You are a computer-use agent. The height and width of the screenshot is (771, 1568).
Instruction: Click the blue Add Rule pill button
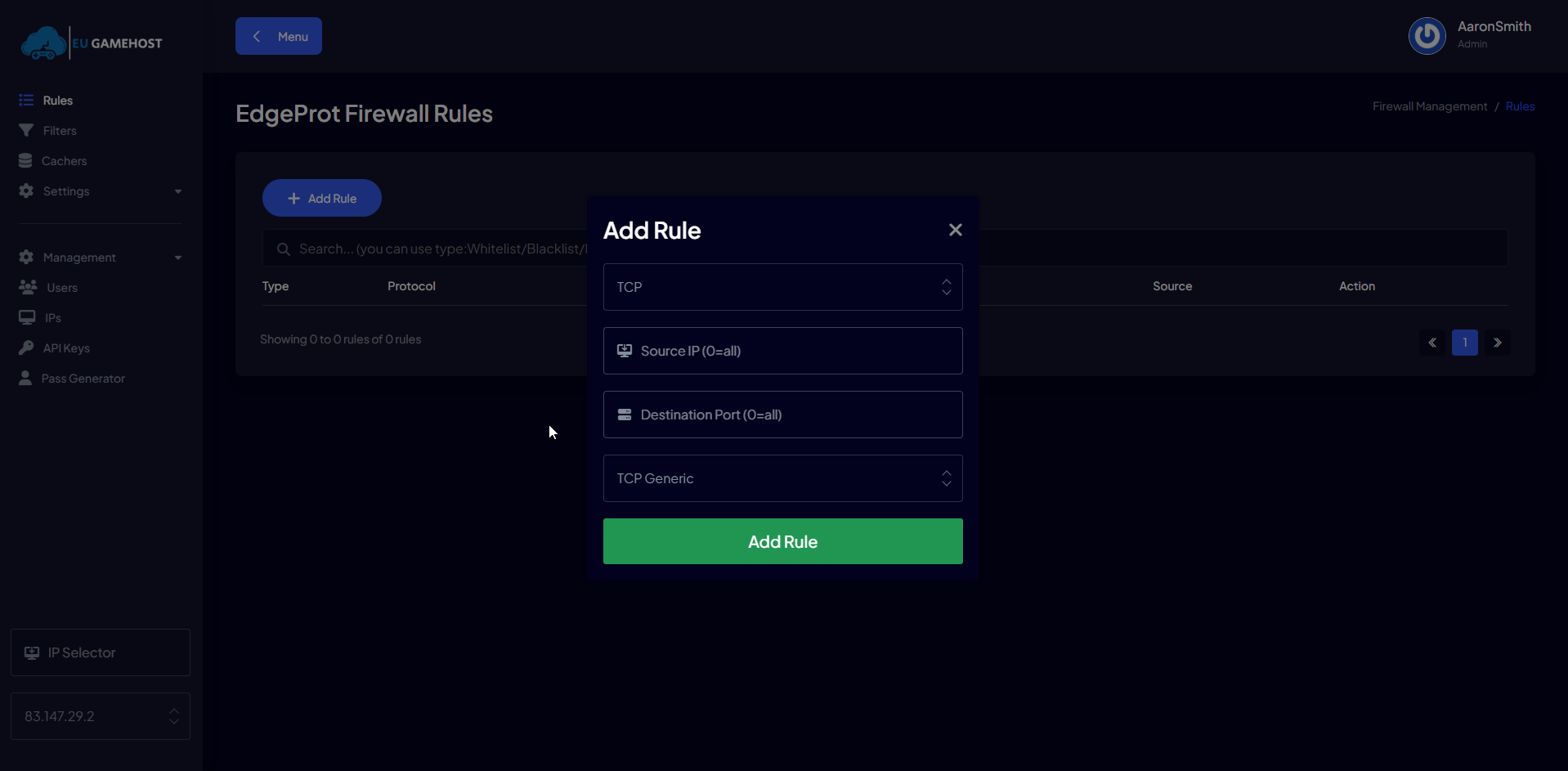[x=322, y=198]
